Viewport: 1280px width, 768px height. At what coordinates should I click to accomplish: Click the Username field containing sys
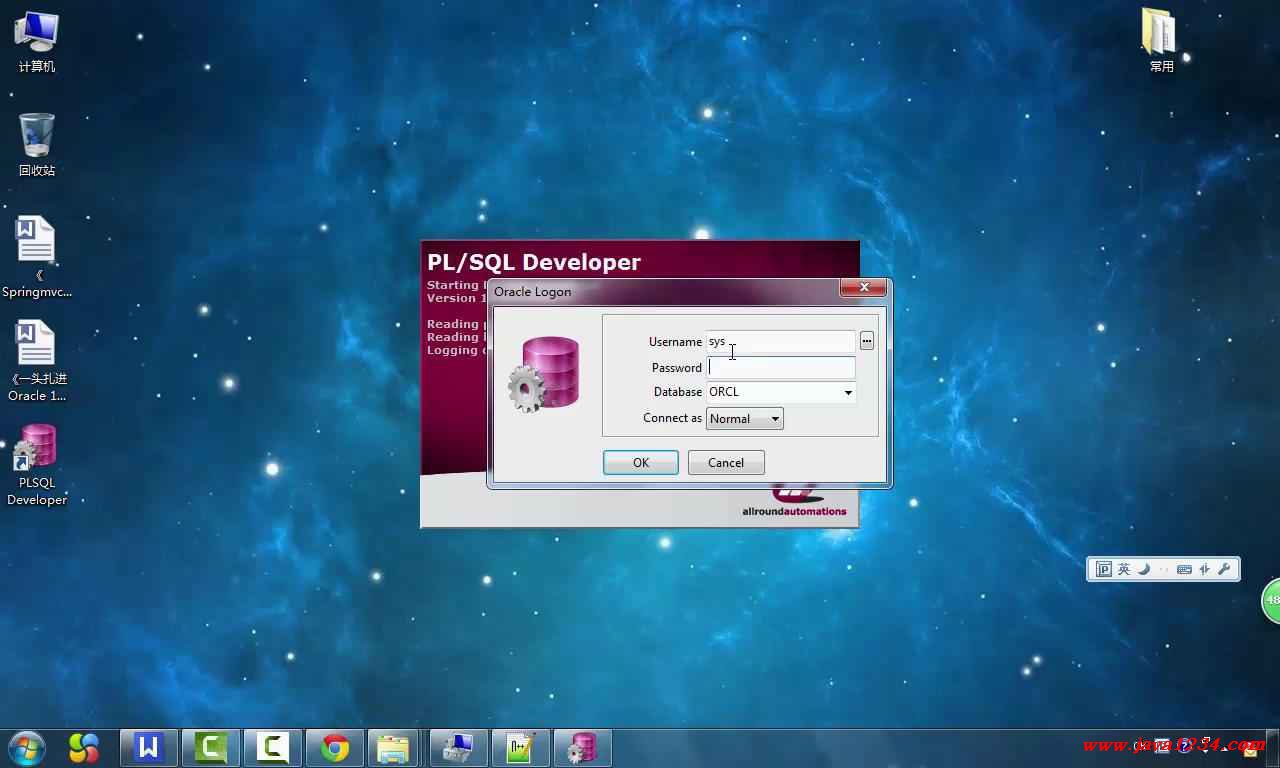pyautogui.click(x=781, y=341)
